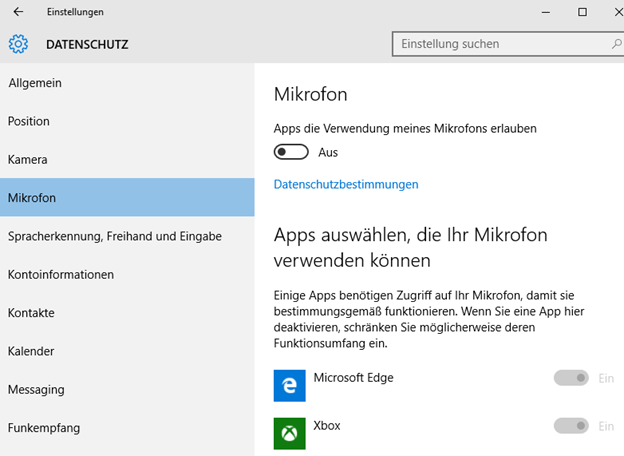This screenshot has height=456, width=624.
Task: Click the DATENSCHUTZ header title
Action: (87, 44)
